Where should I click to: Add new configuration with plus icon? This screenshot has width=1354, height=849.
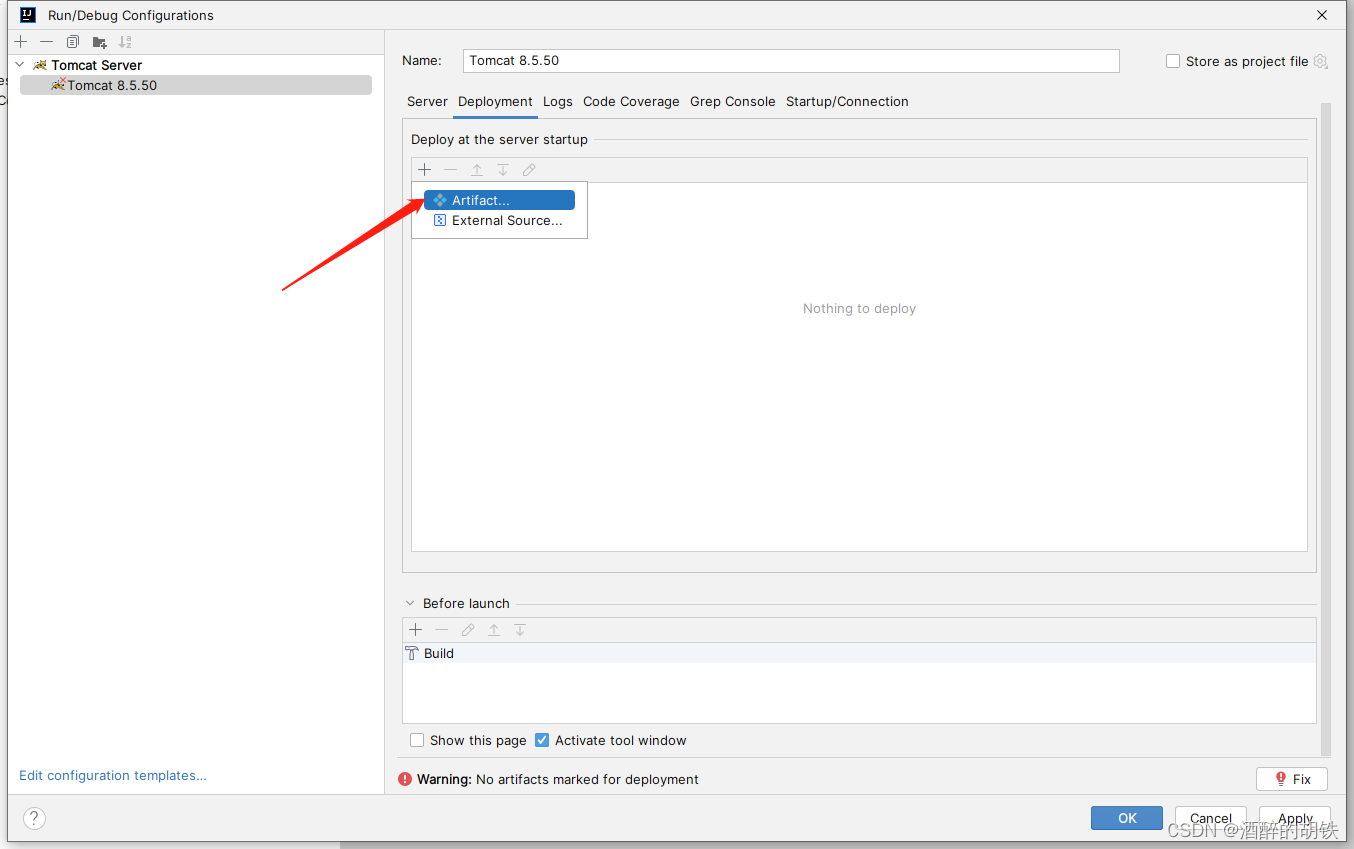click(x=21, y=42)
